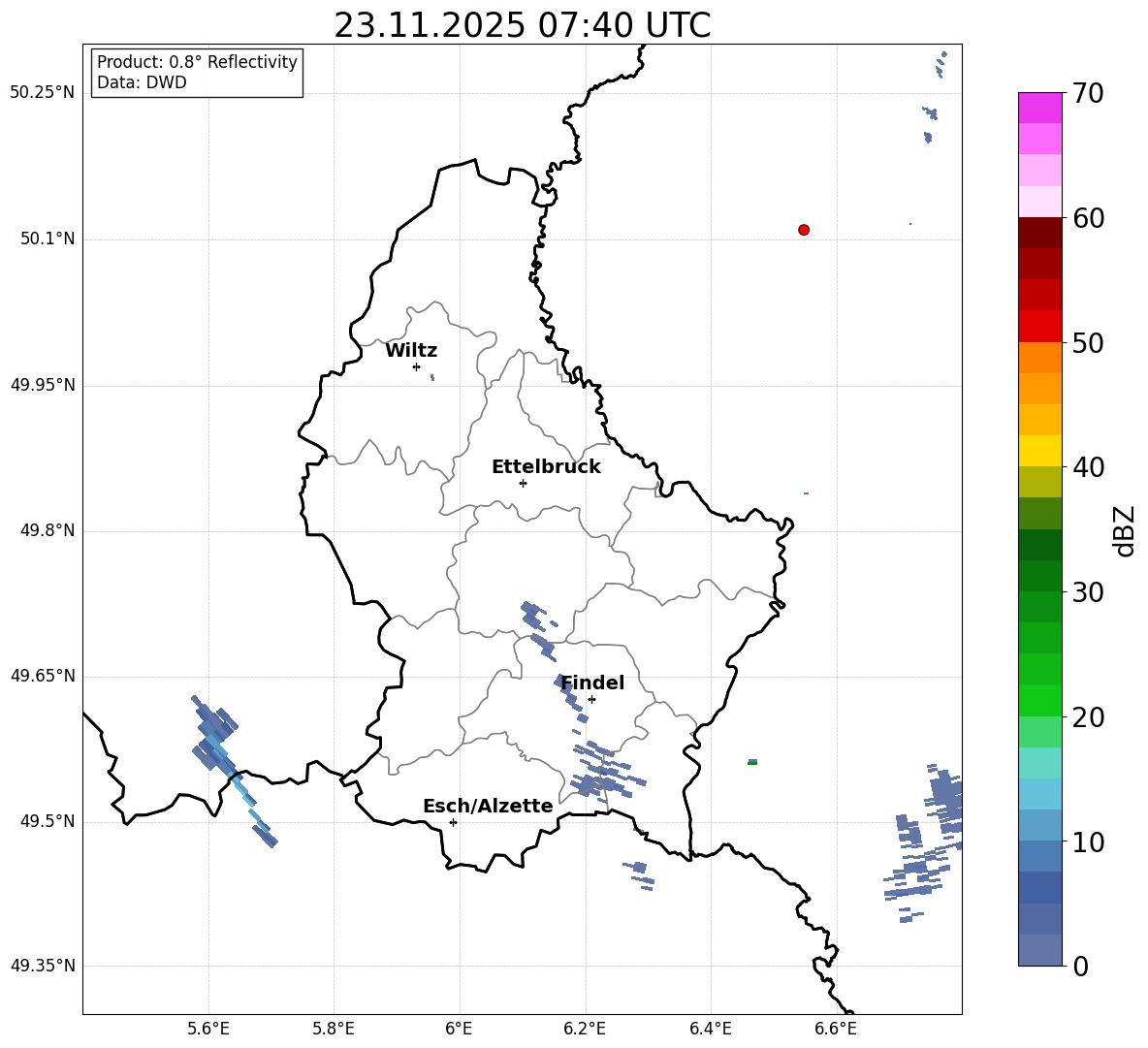Click the orange colorbar segment below 50
Screen dimensions: 1148x1048
tap(1039, 357)
